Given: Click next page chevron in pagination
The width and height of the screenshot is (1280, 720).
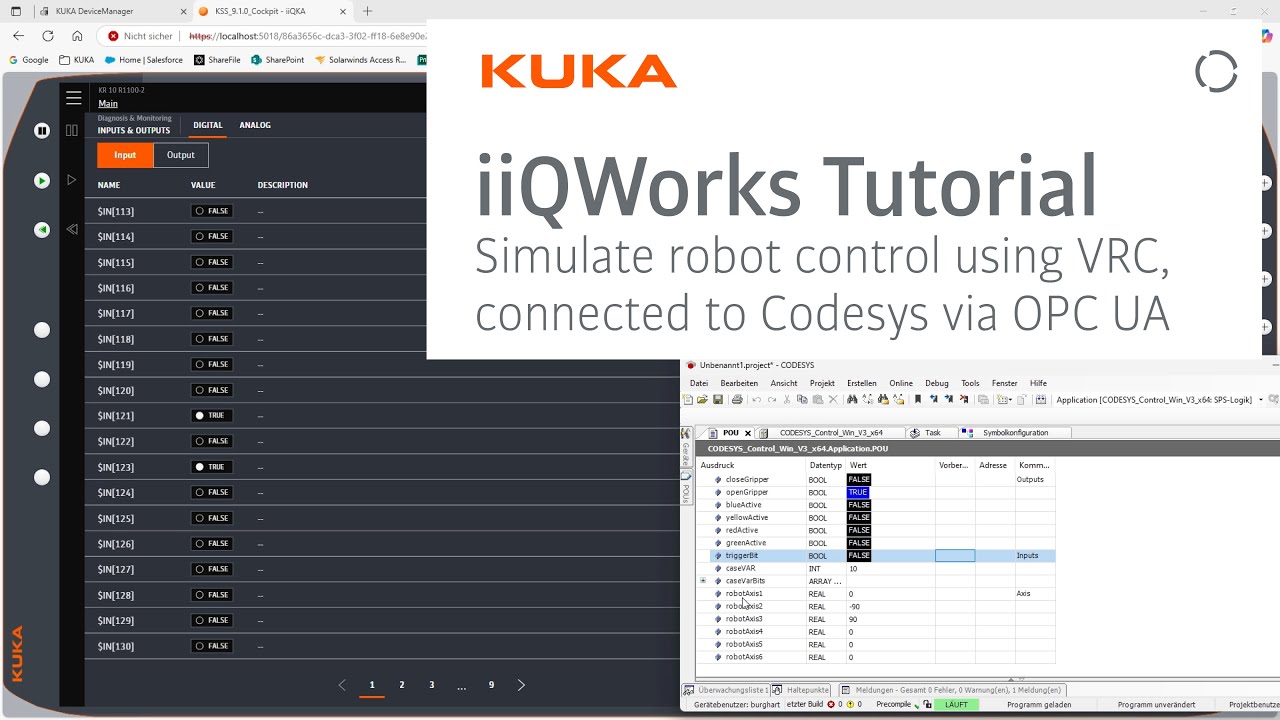Looking at the screenshot, I should tap(521, 685).
